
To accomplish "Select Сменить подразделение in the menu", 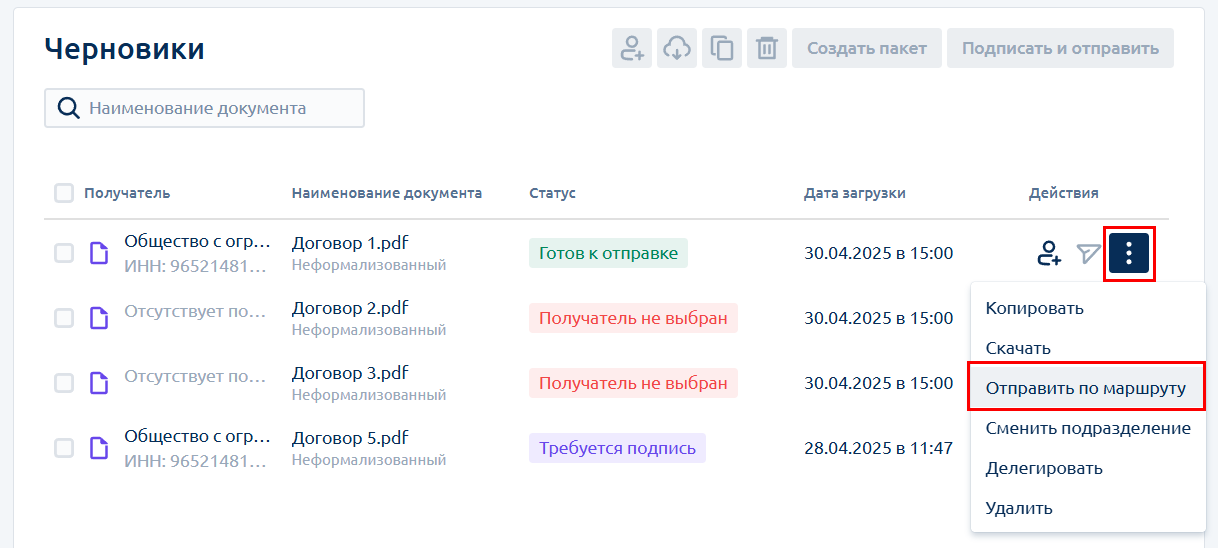I will [x=1088, y=428].
